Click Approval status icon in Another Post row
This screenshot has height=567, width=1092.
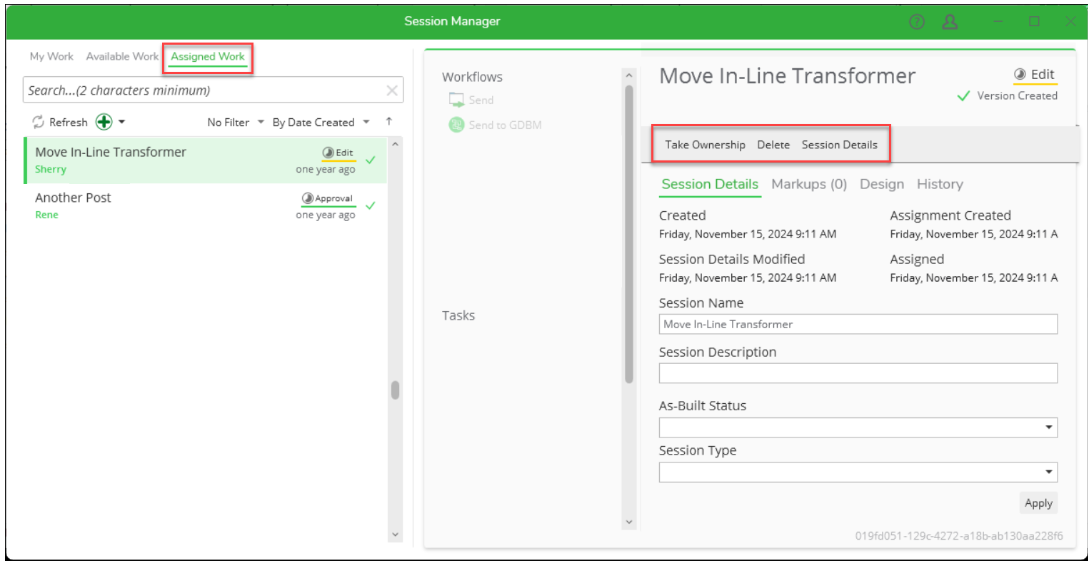pos(307,199)
